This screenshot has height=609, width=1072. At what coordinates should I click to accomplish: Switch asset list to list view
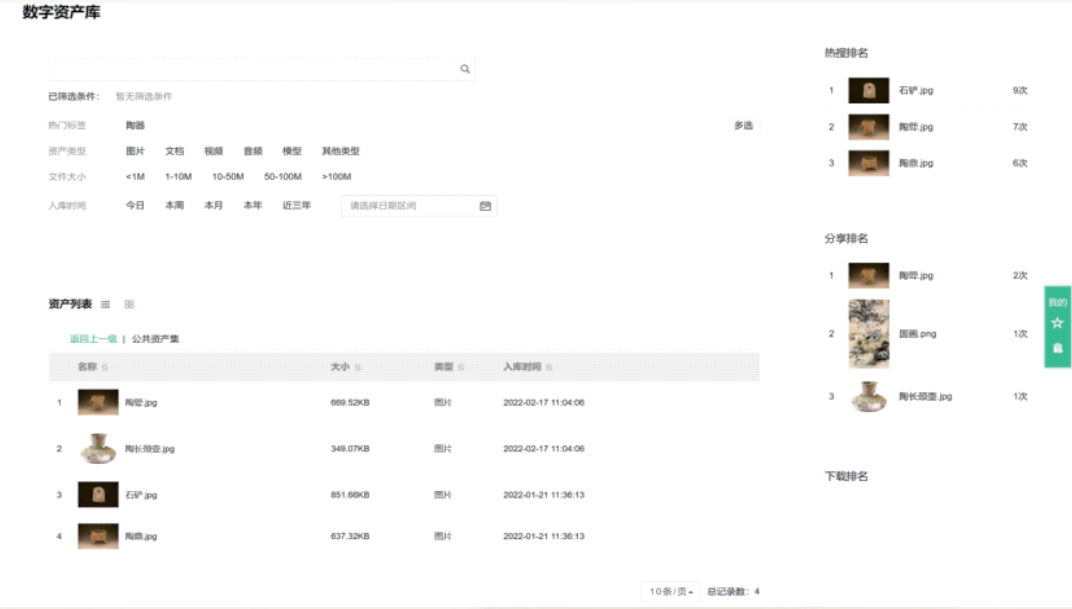(x=106, y=304)
